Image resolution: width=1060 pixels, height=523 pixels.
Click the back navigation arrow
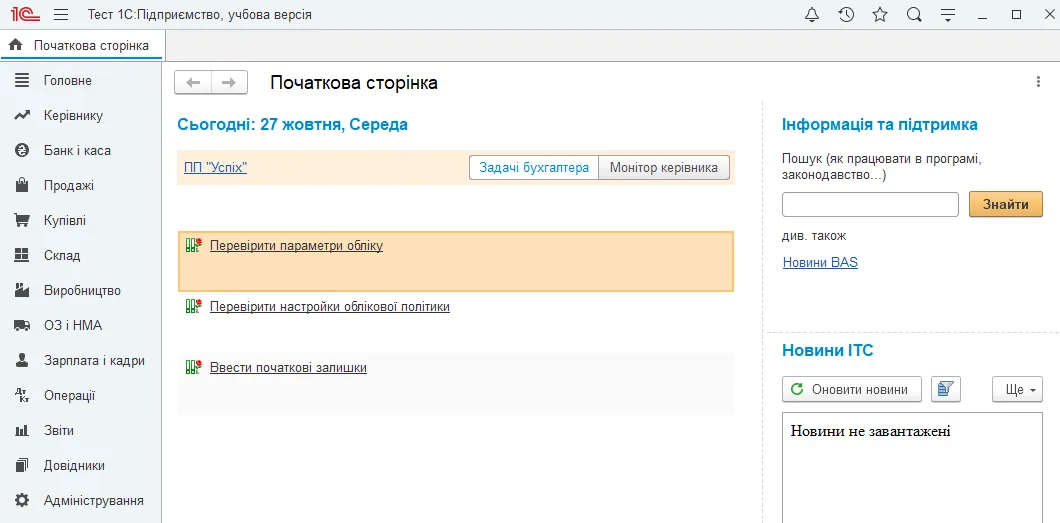193,82
